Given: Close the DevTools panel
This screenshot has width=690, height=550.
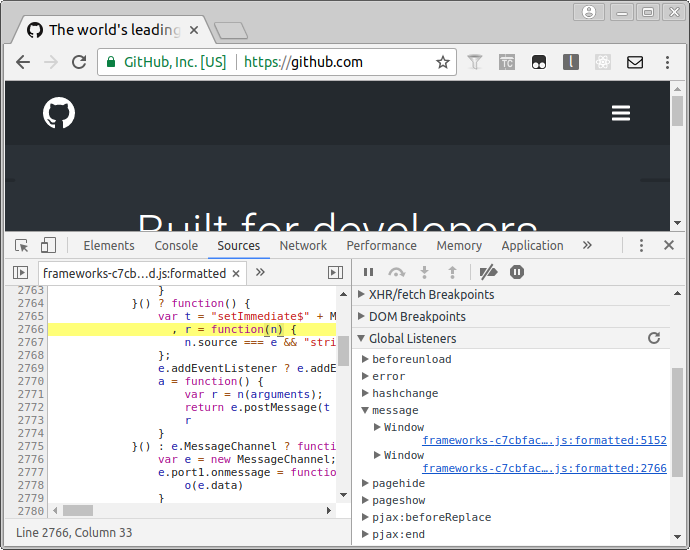Looking at the screenshot, I should point(669,245).
